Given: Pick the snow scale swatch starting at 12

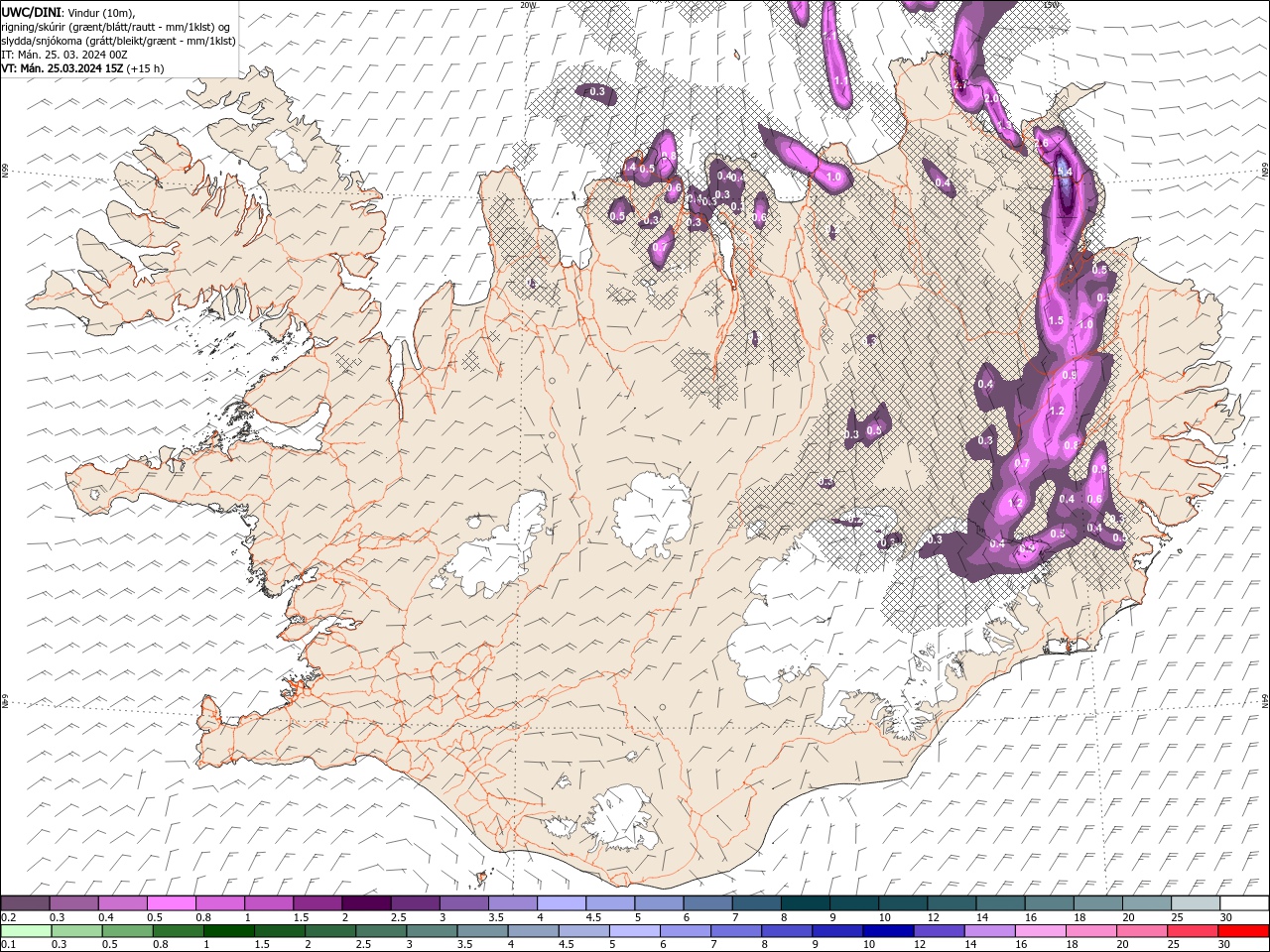Looking at the screenshot, I should (x=952, y=903).
